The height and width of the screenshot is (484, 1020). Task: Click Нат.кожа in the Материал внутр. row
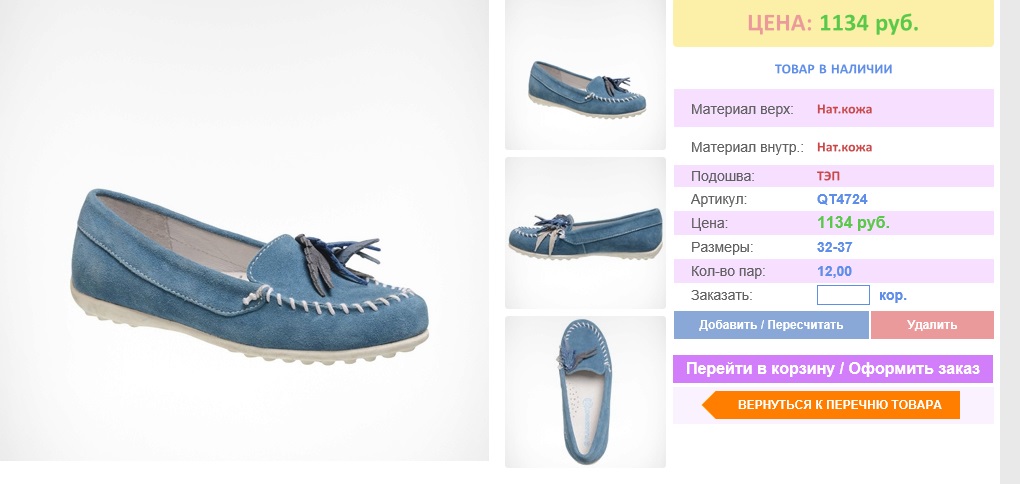coord(844,147)
